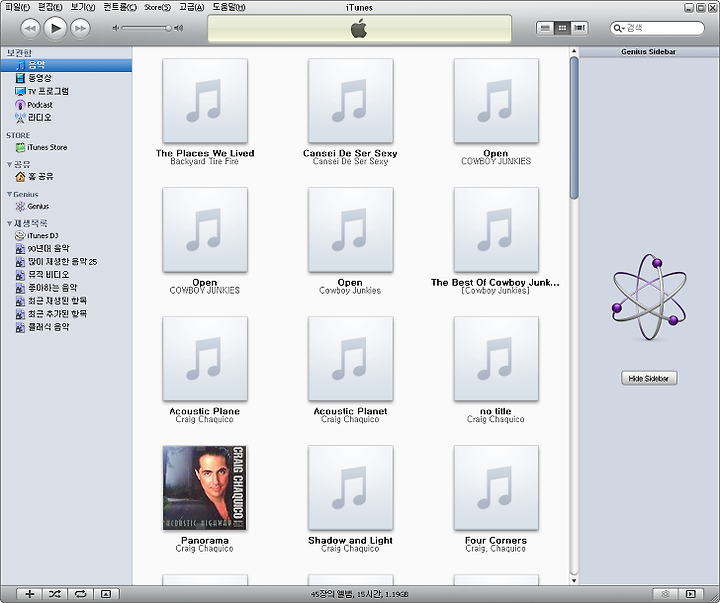Toggle artwork viewer button at bottom left
The height and width of the screenshot is (603, 720).
pos(106,594)
